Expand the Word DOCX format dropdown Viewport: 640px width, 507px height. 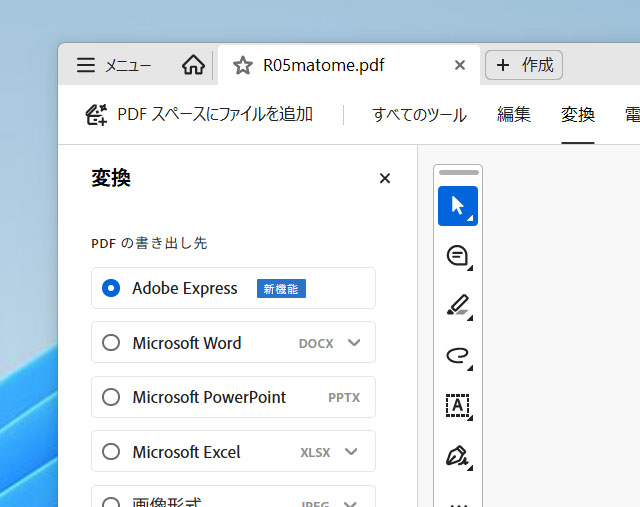[354, 342]
